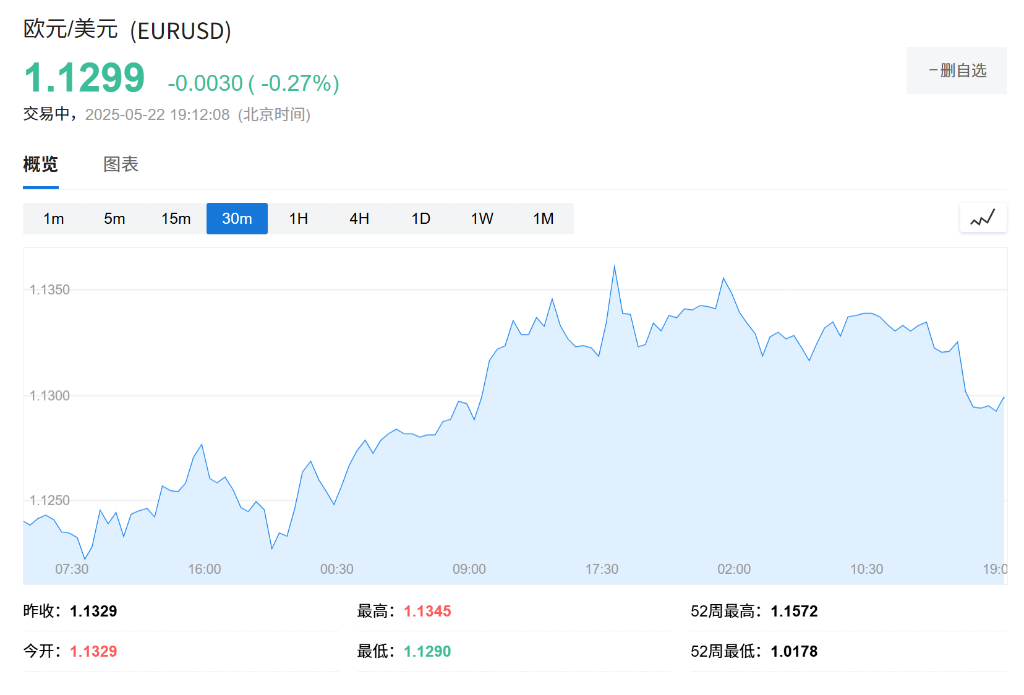Select the 1W timeframe
The height and width of the screenshot is (695, 1024).
pos(481,218)
